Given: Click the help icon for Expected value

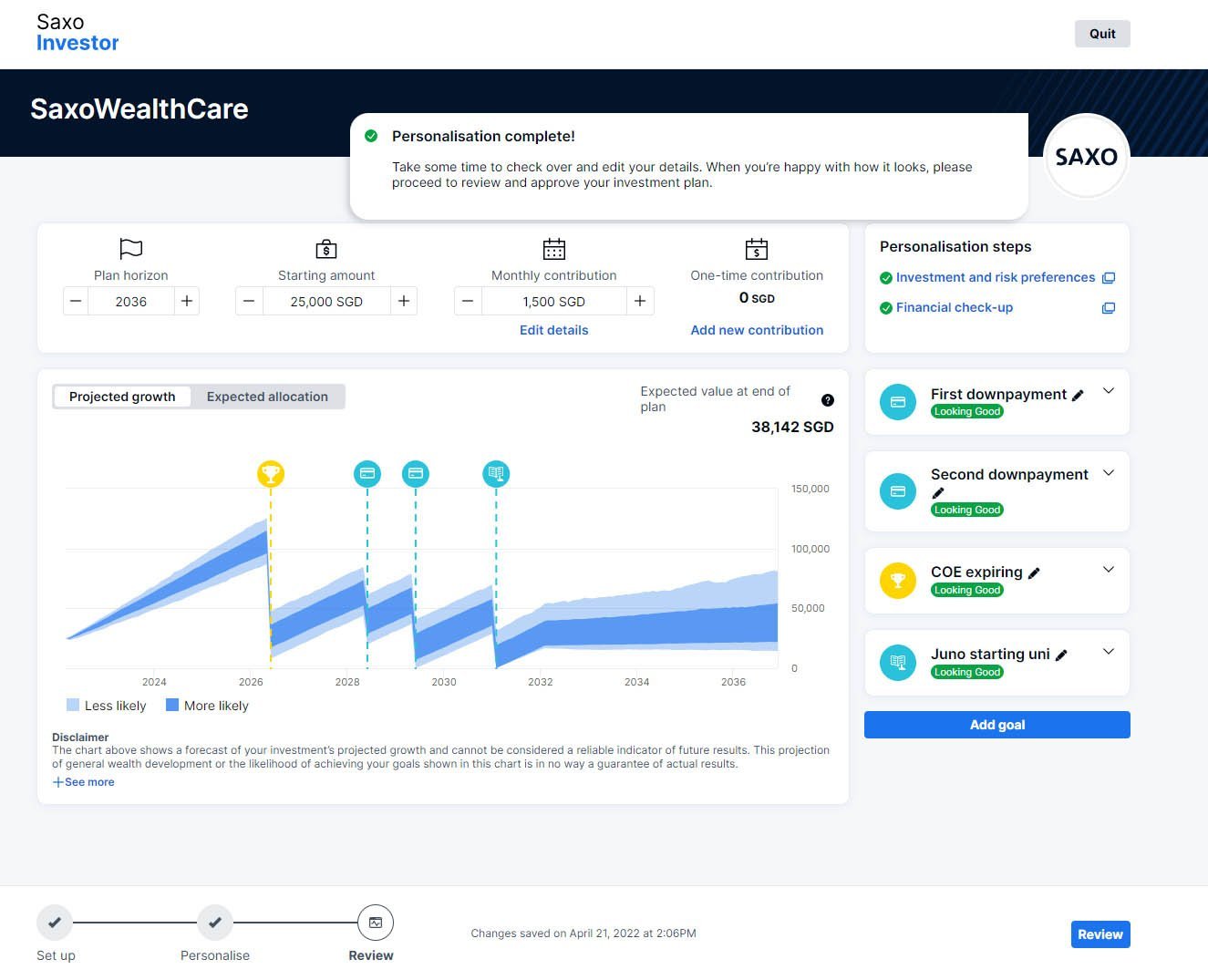Looking at the screenshot, I should click(x=828, y=400).
